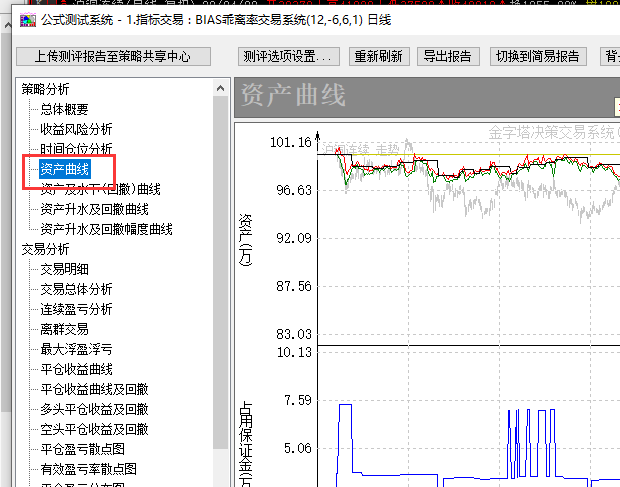Click the 10.13 margin axis value
620x487 pixels.
click(x=294, y=352)
